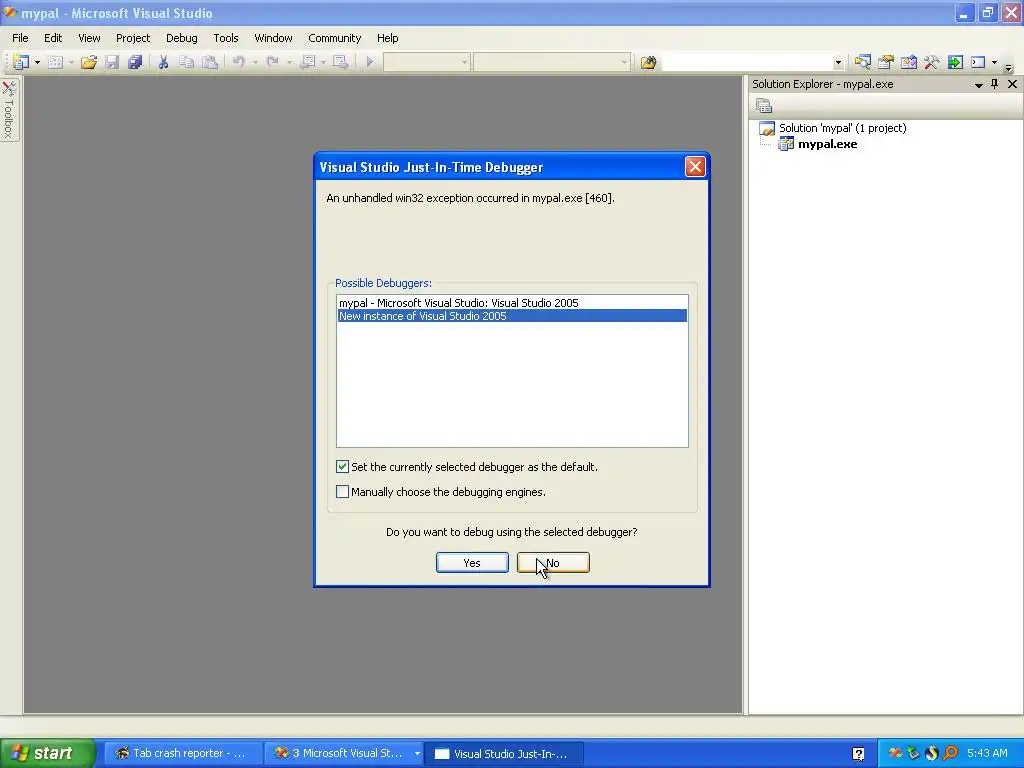This screenshot has width=1024, height=768.
Task: Open the File menu
Action: tap(20, 38)
